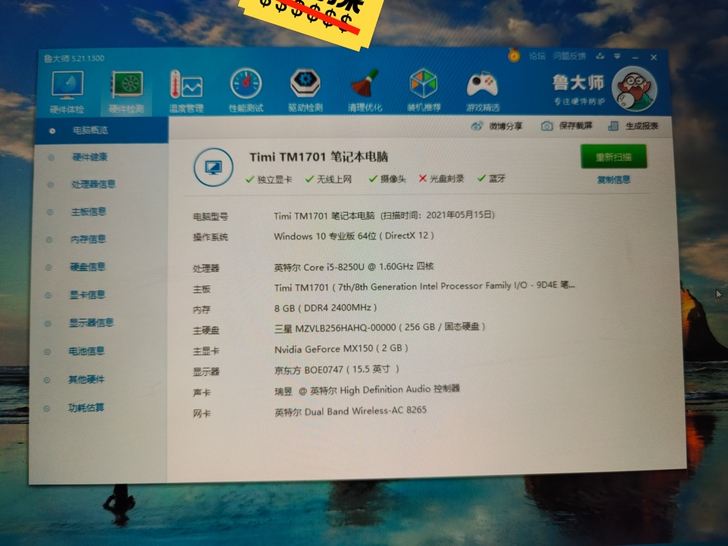Viewport: 728px width, 546px height.
Task: Click the 7th/8th Generation Intel motherboard value
Action: [424, 286]
